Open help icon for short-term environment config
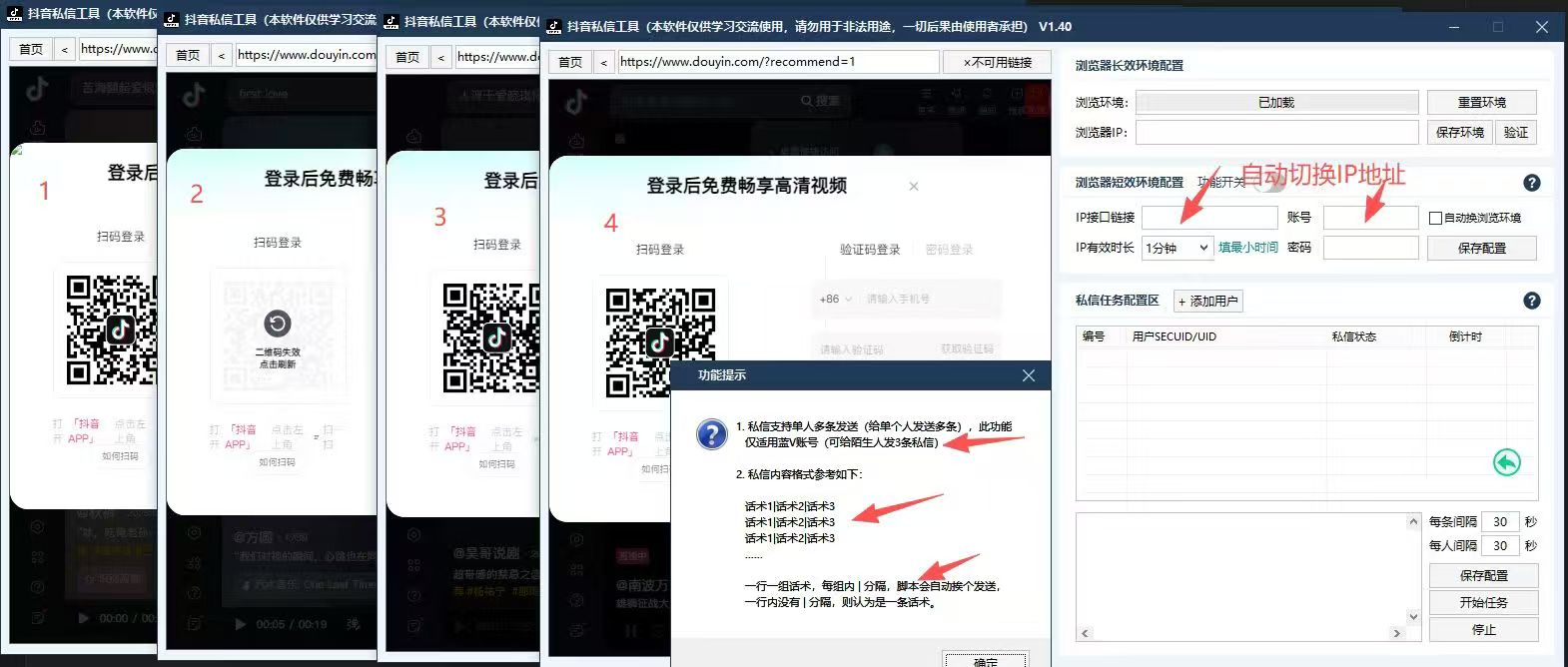The image size is (1568, 667). (1531, 183)
